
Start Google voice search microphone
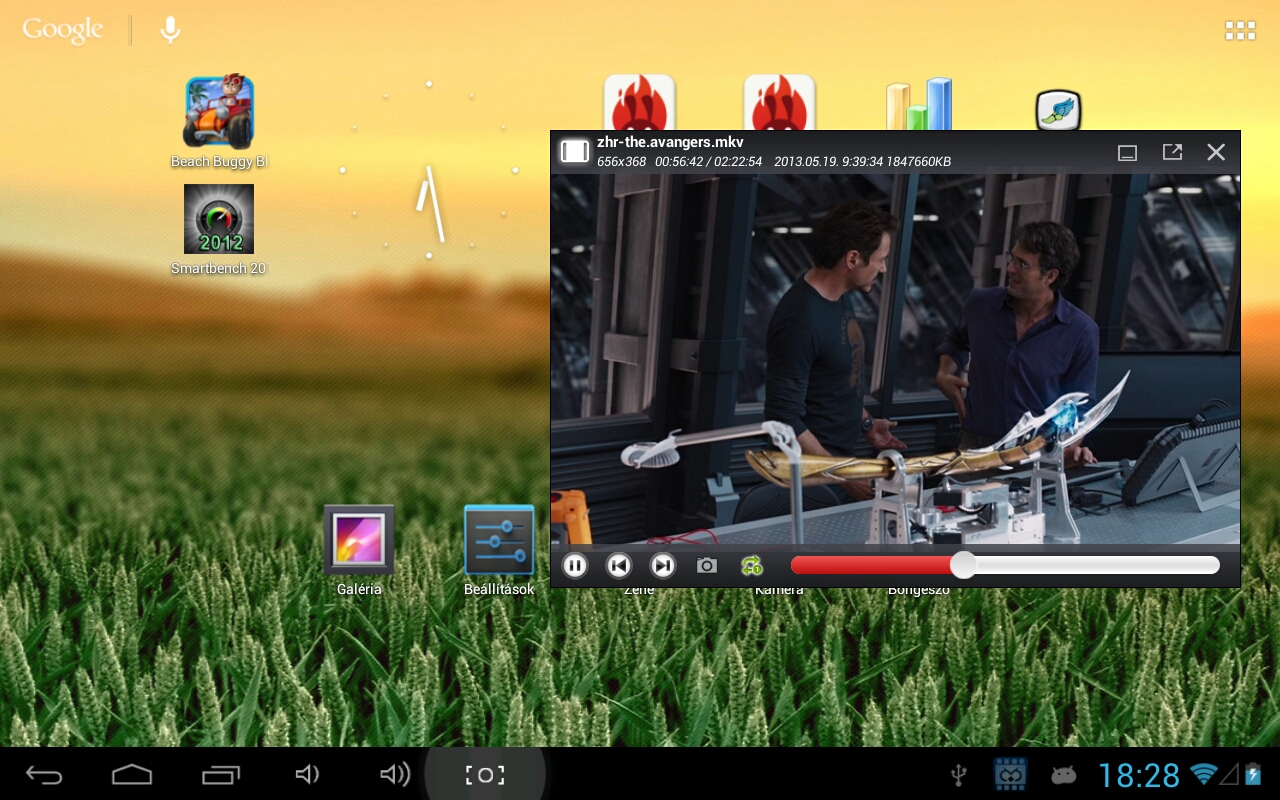coord(171,31)
